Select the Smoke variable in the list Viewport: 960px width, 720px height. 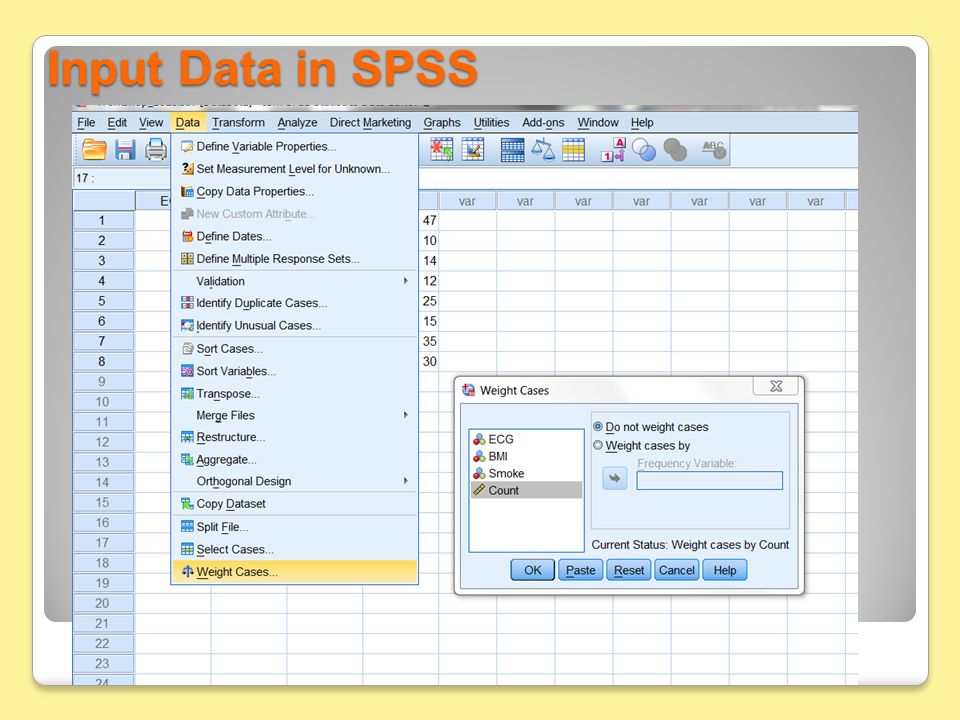coord(526,473)
